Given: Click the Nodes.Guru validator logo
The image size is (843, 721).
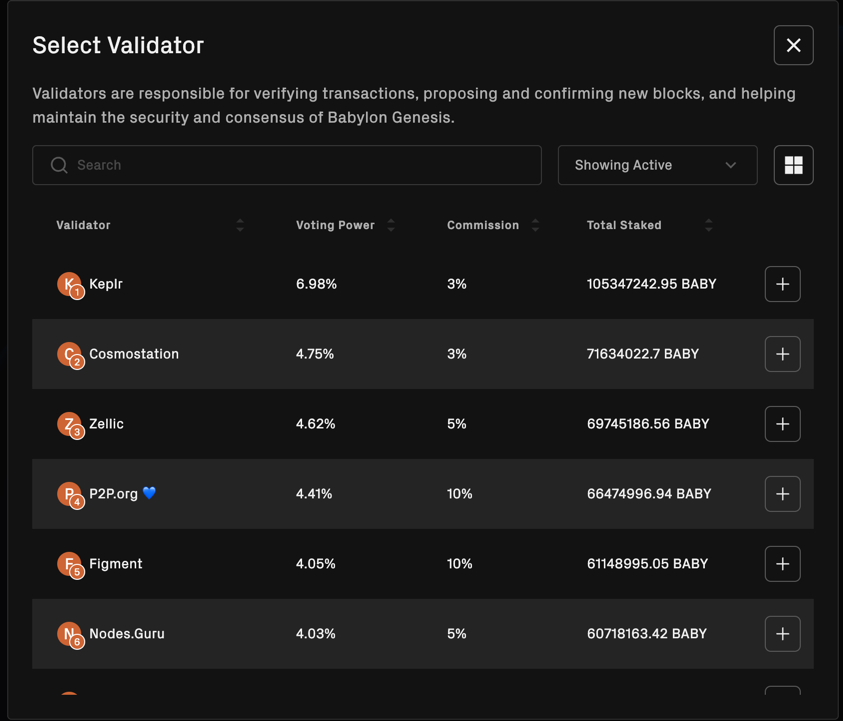Looking at the screenshot, I should pyautogui.click(x=67, y=633).
